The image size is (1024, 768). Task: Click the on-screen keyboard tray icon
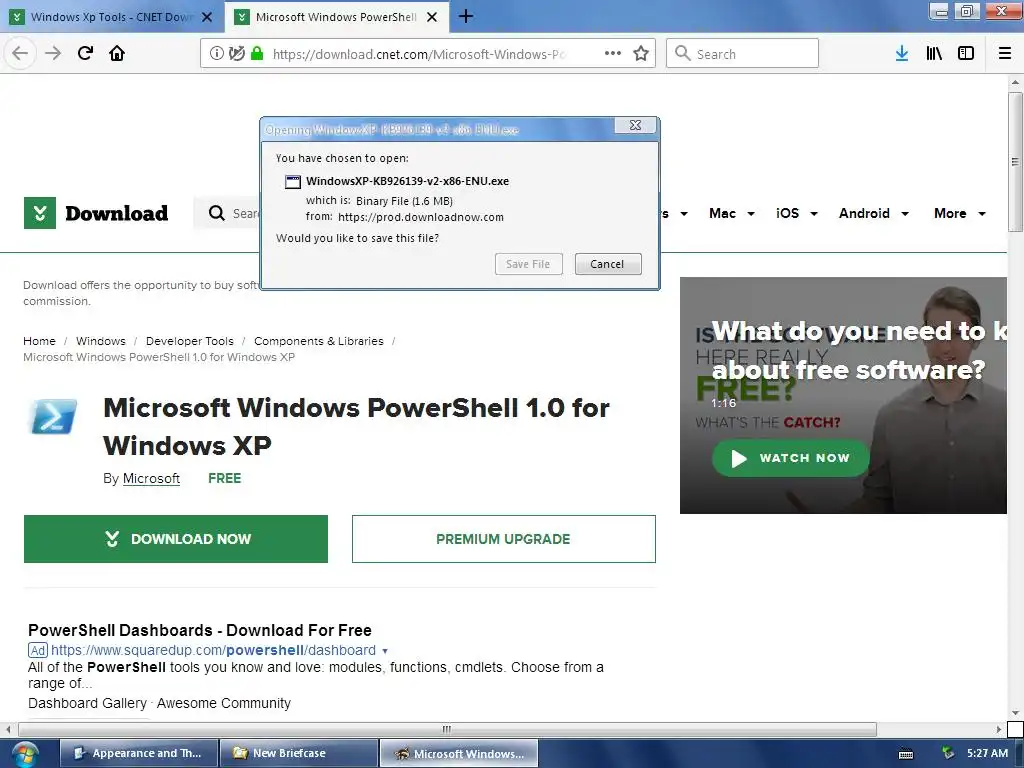[x=906, y=754]
